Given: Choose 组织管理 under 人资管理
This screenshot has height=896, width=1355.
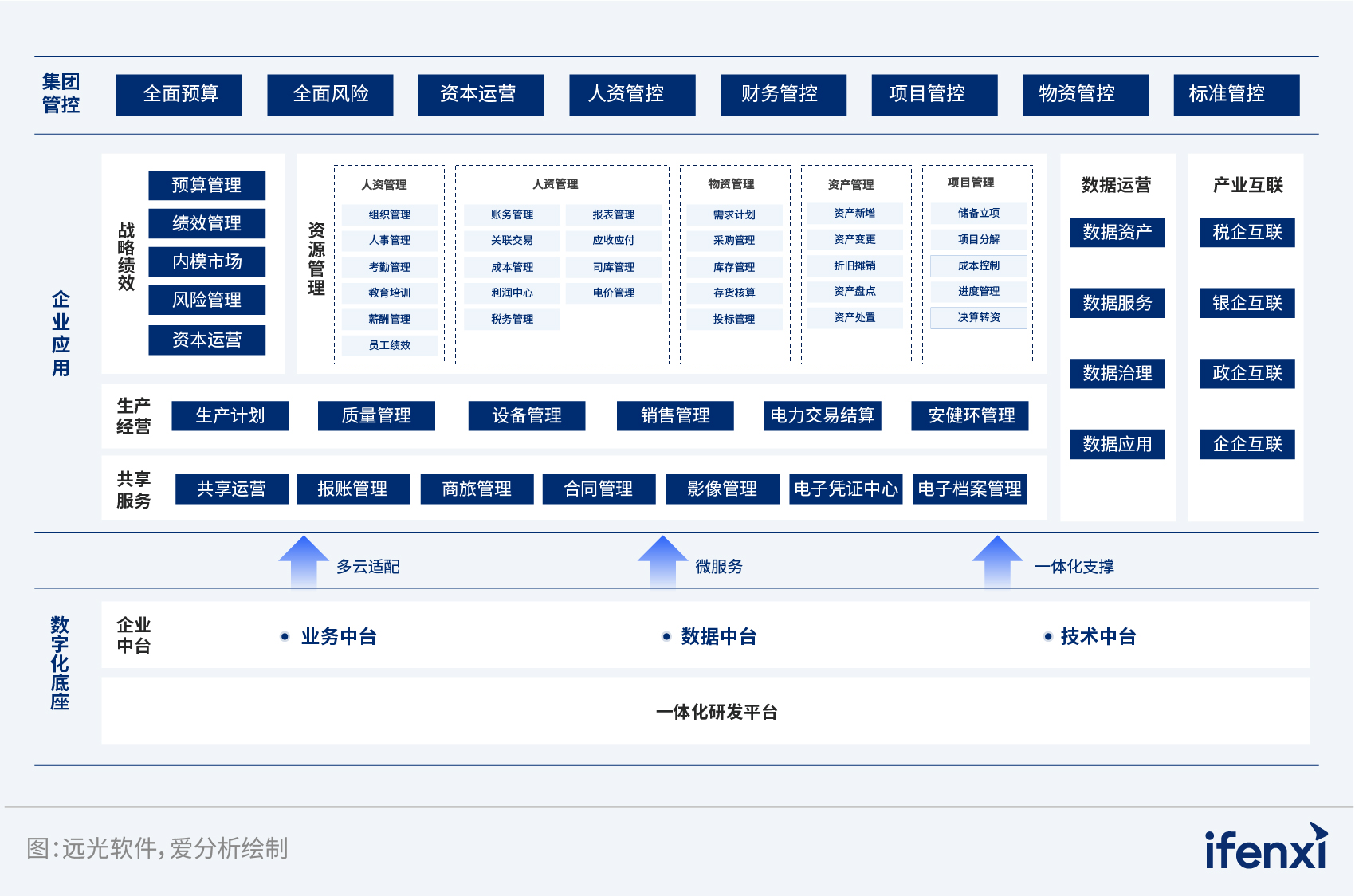Looking at the screenshot, I should tap(390, 214).
